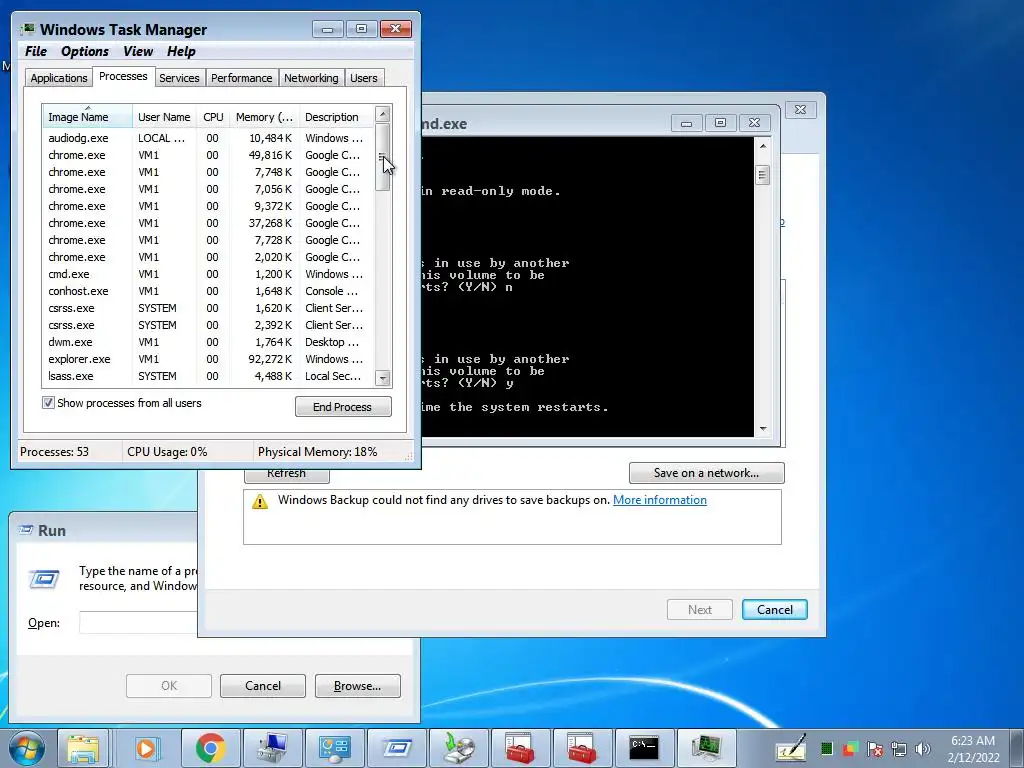Click the process list scrollbar thumb
Viewport: 1024px width, 768px height.
coord(383,157)
